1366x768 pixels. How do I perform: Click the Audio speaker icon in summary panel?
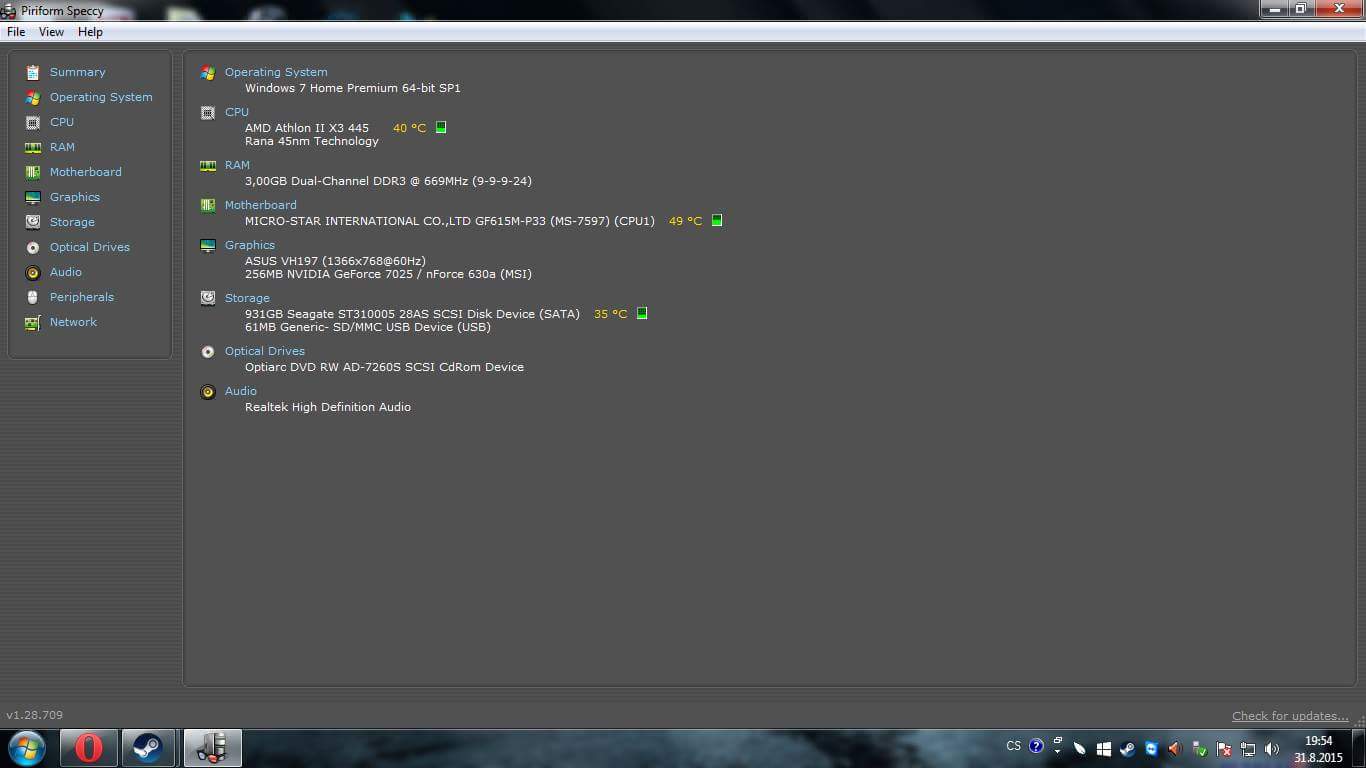click(x=208, y=392)
